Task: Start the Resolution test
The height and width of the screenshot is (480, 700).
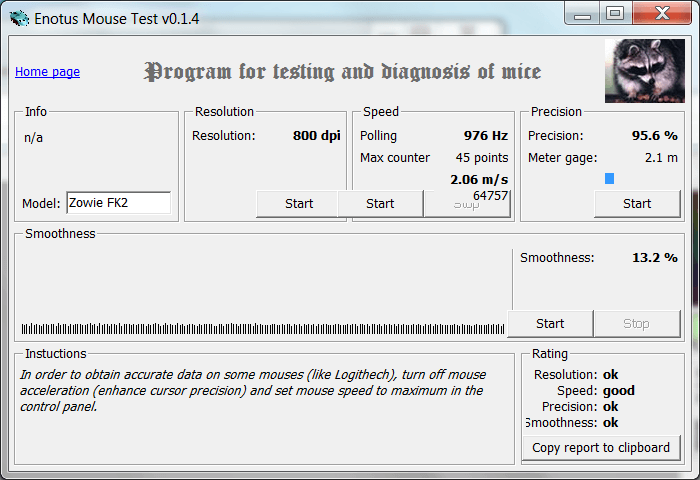Action: tap(297, 204)
